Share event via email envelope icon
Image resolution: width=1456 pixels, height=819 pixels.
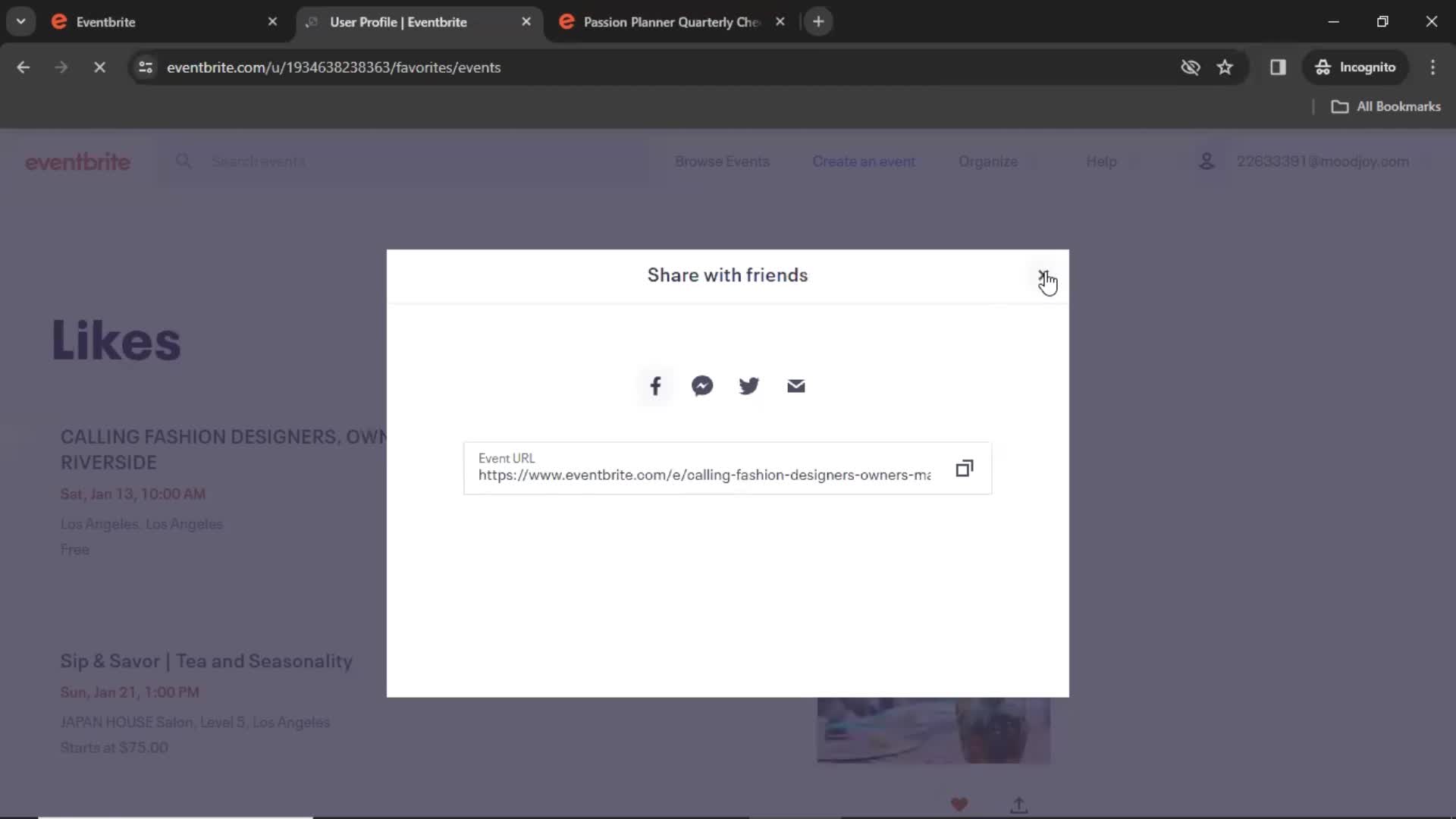click(x=796, y=386)
